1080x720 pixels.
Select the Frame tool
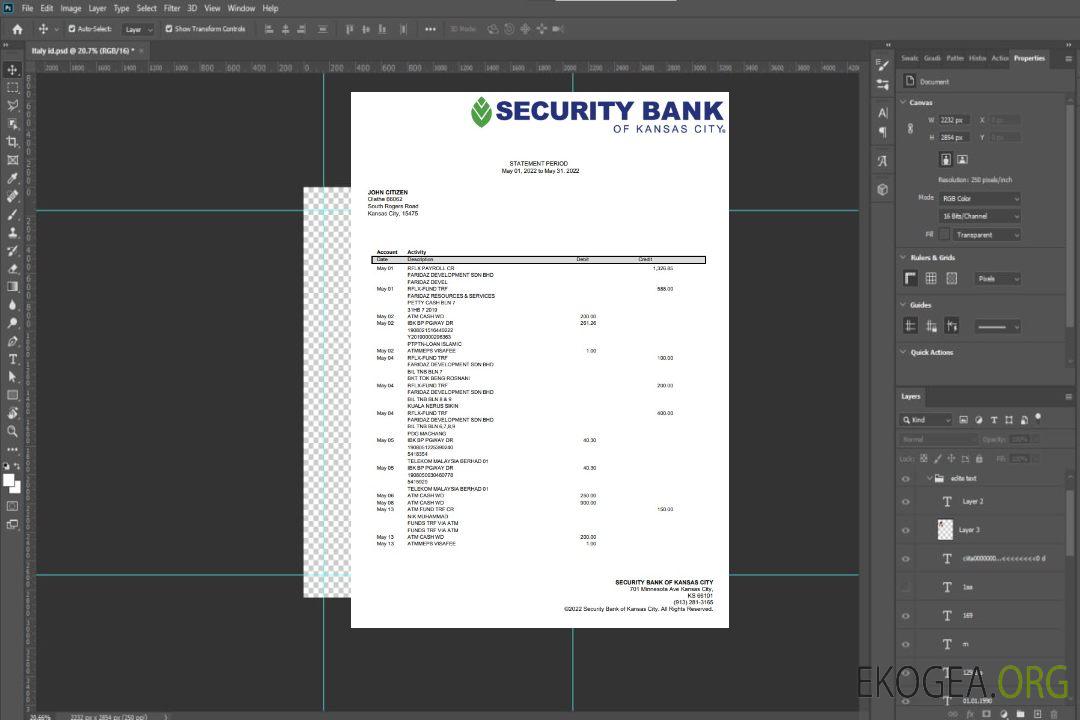(12, 160)
